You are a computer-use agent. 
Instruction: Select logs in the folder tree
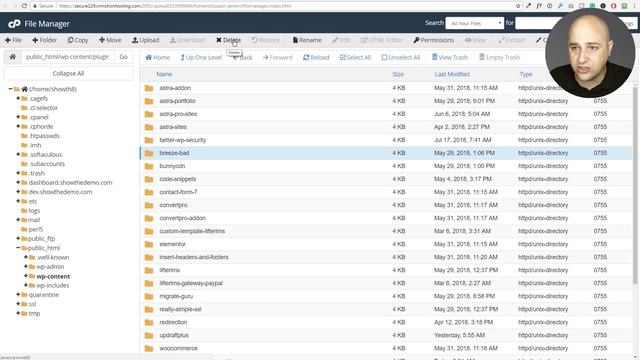pos(34,211)
